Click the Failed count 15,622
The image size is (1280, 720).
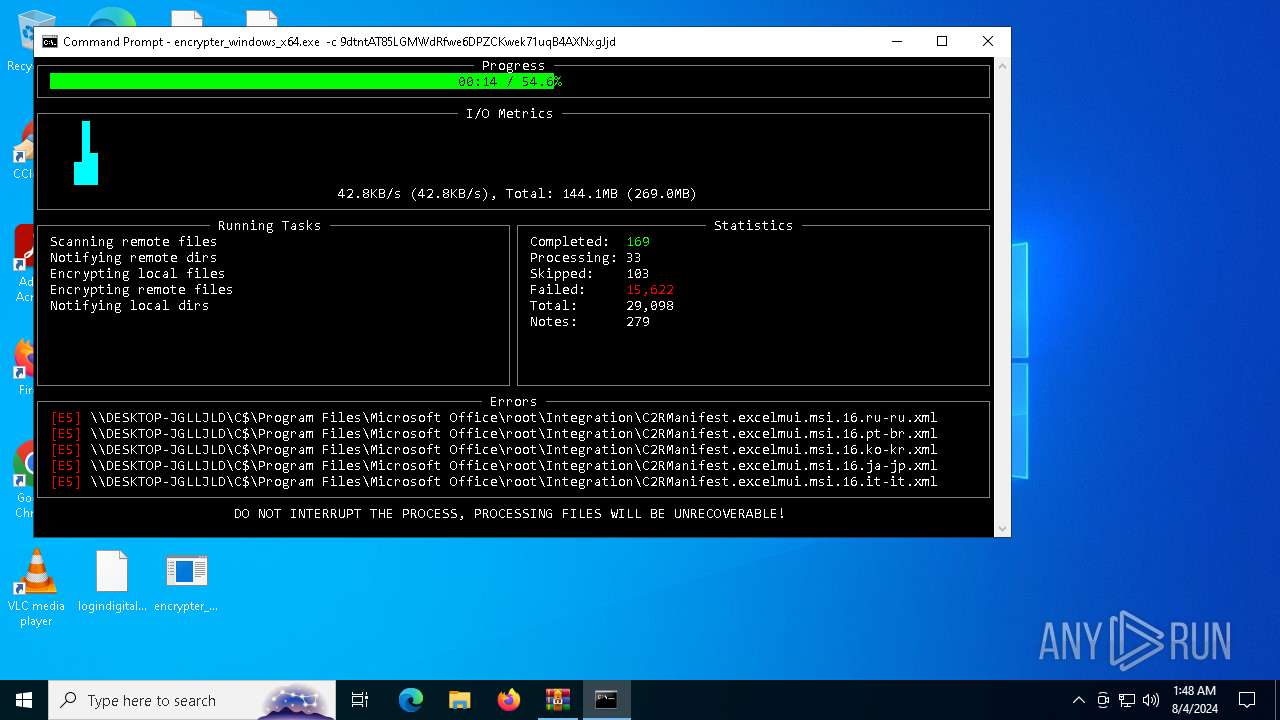650,289
